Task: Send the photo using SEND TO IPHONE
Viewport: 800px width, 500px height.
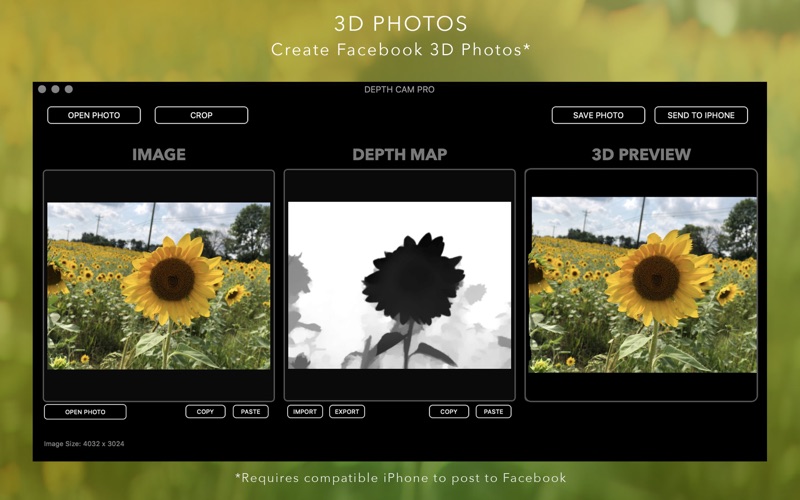Action: tap(701, 115)
